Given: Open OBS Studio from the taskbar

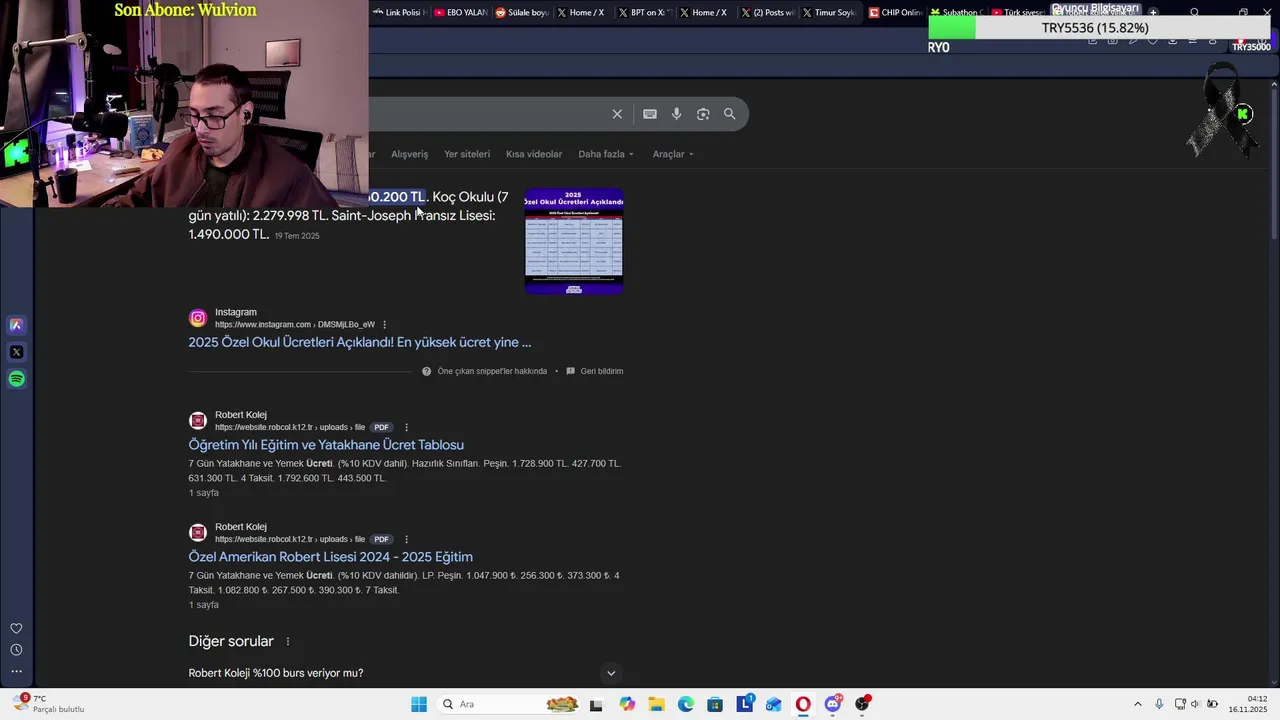Looking at the screenshot, I should [x=862, y=704].
